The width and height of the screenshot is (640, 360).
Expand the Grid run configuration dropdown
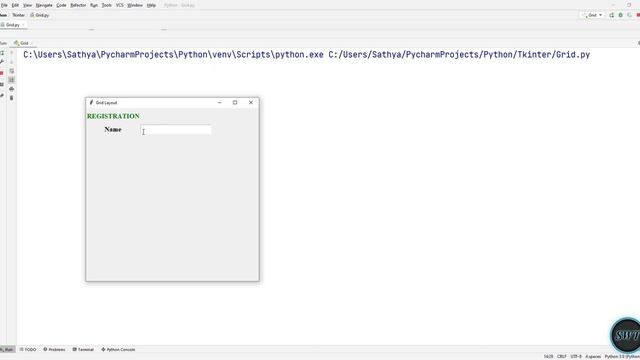coord(592,15)
